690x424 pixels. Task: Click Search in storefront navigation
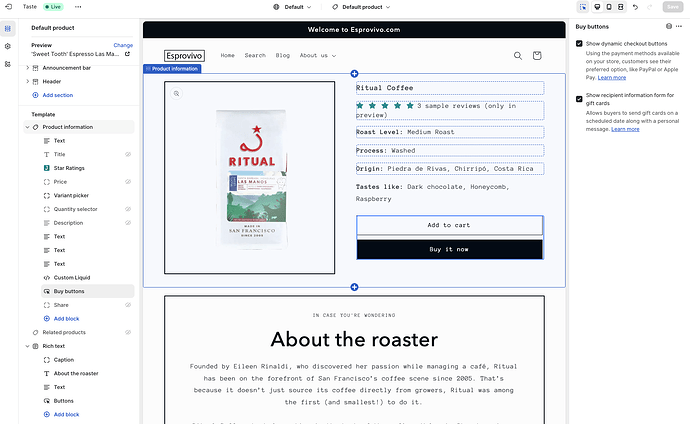tap(255, 55)
